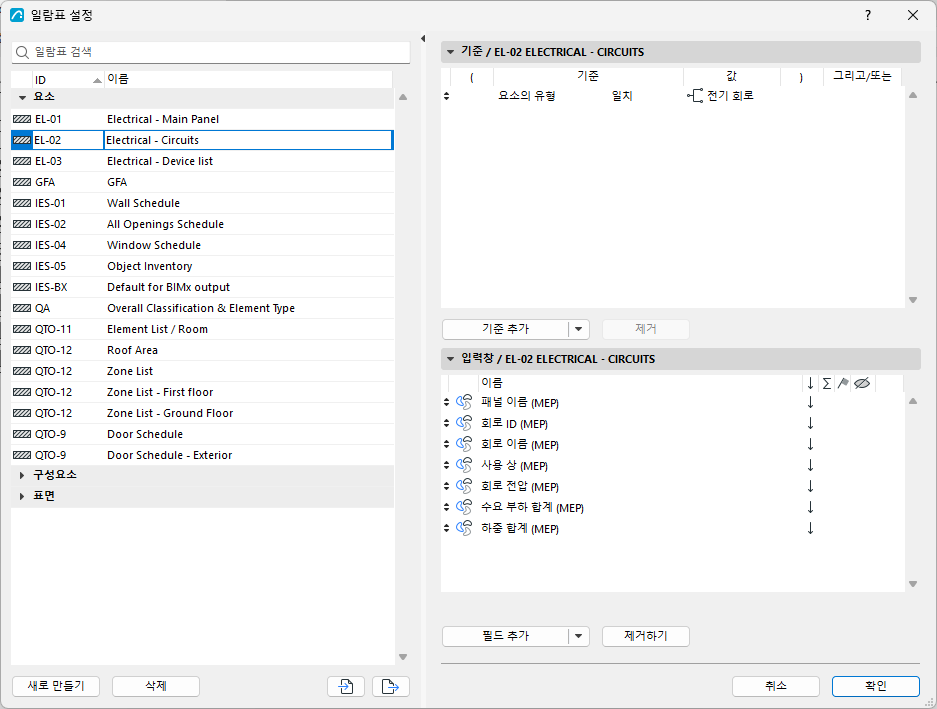
Task: Click the hatch icon beside GFA
Action: click(x=22, y=182)
